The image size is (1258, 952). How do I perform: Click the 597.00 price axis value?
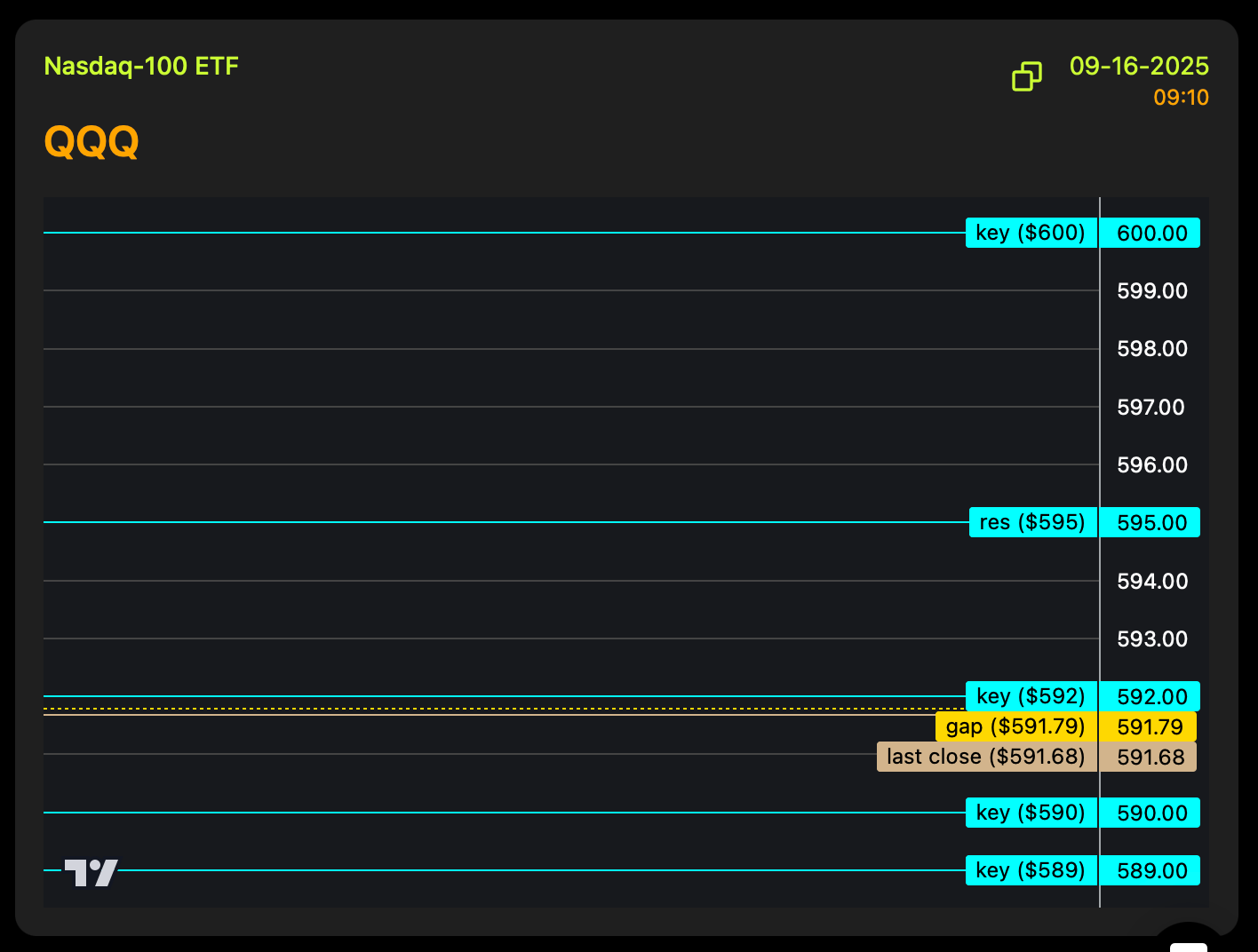tap(1151, 407)
